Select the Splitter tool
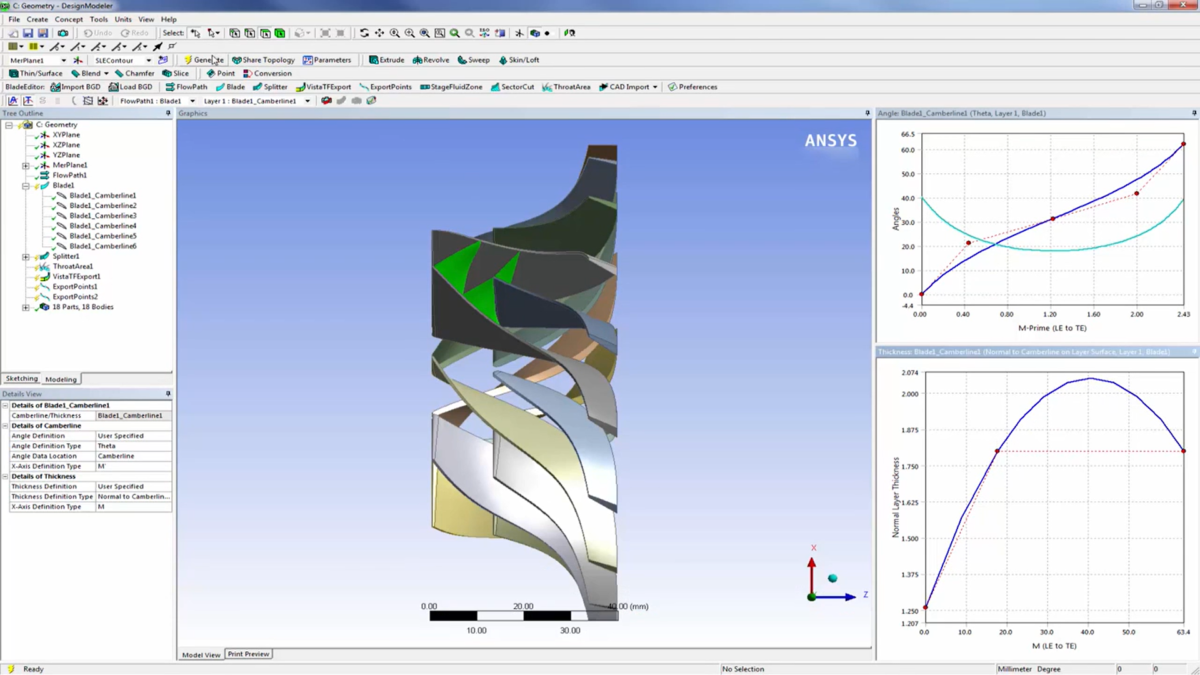 pyautogui.click(x=270, y=87)
